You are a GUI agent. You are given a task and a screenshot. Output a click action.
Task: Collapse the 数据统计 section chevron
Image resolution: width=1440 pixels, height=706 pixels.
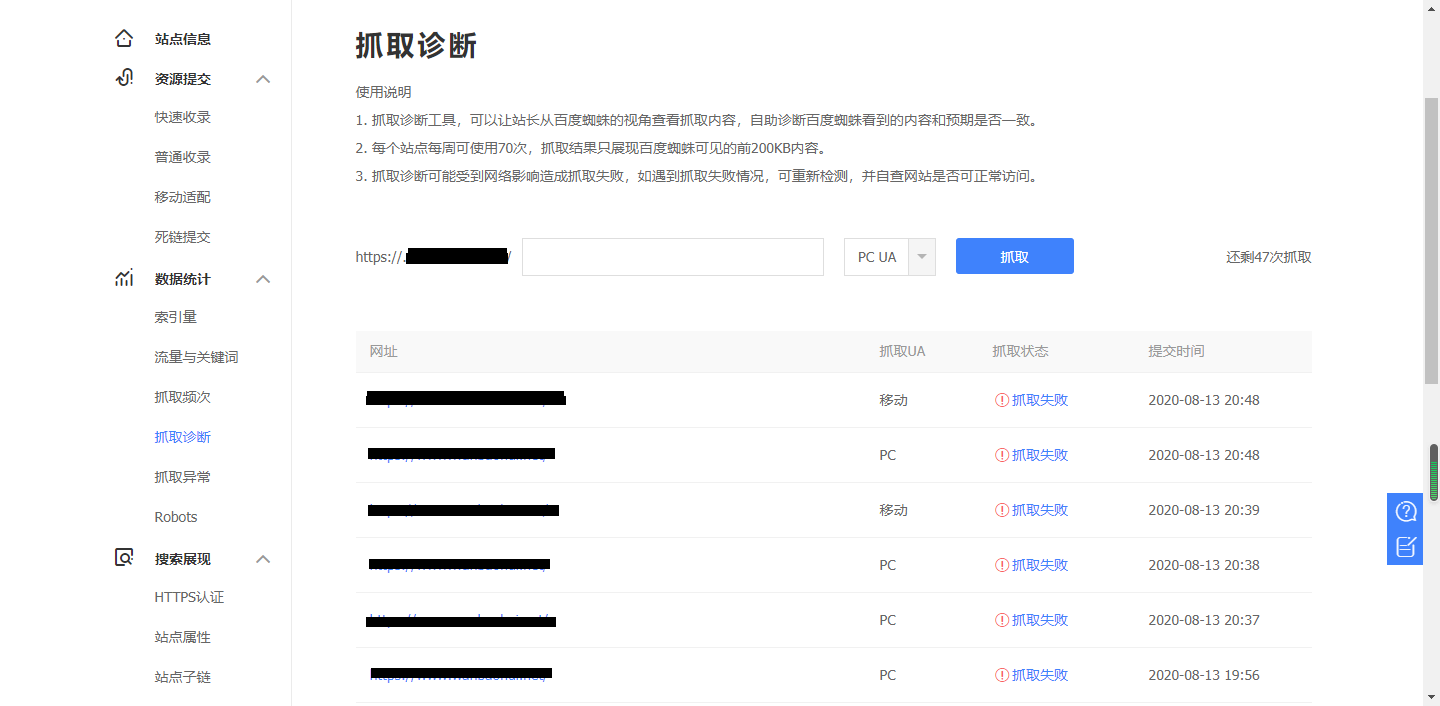(263, 279)
